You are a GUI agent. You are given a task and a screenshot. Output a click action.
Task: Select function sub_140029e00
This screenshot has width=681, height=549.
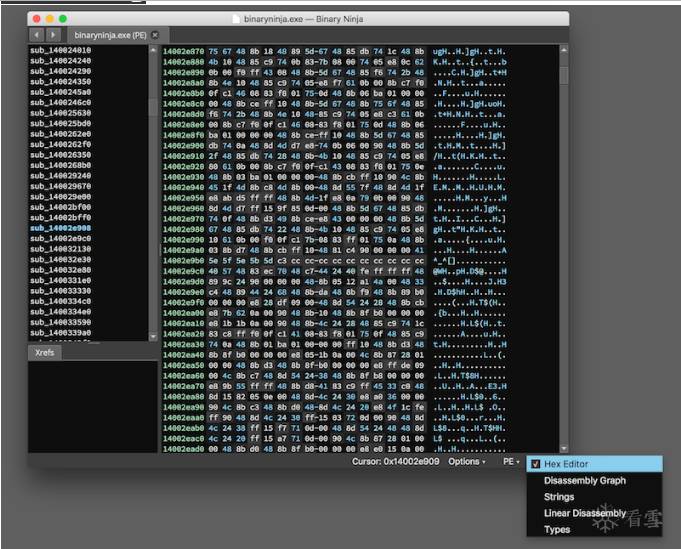coord(60,196)
